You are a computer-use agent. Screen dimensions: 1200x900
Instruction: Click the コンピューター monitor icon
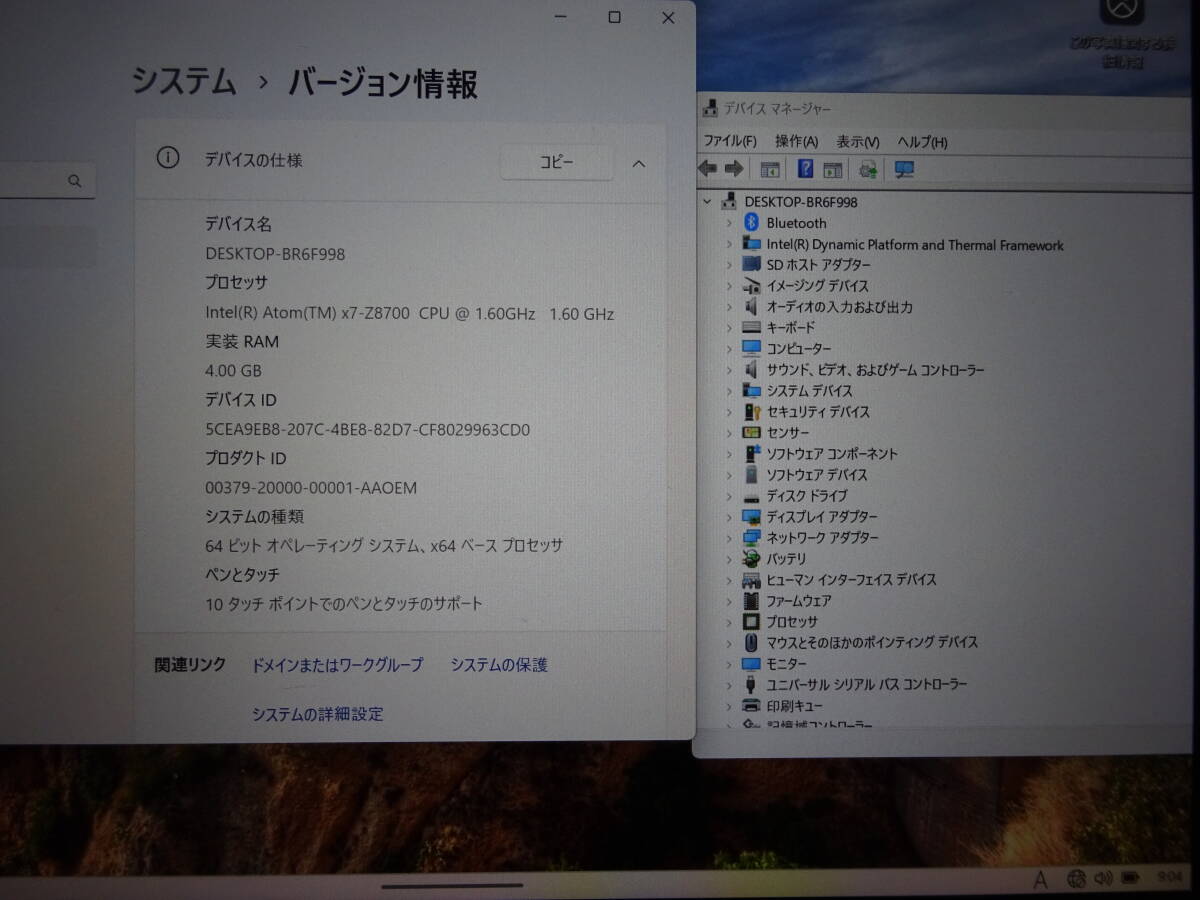pyautogui.click(x=752, y=349)
